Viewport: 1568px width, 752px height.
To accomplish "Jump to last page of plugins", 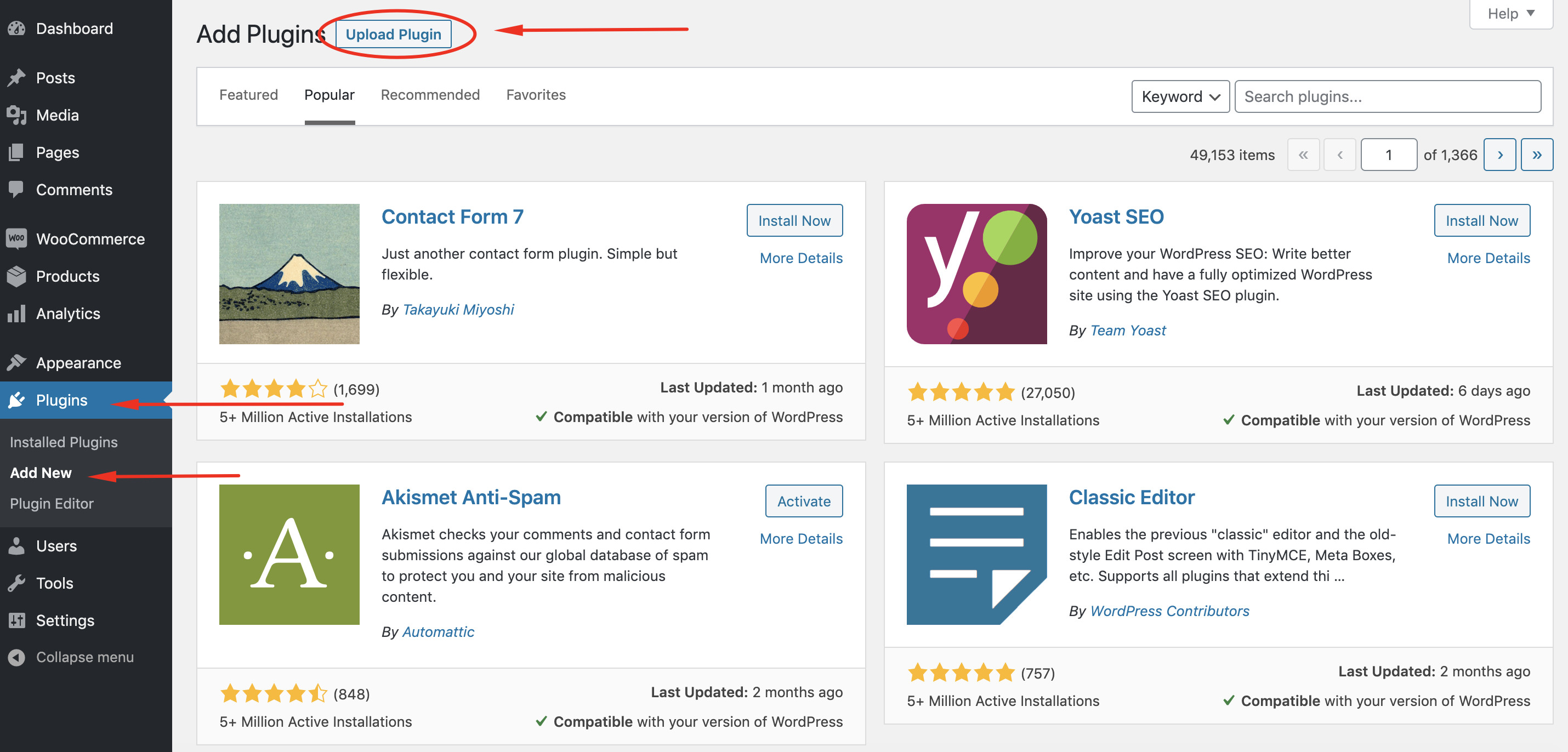I will pyautogui.click(x=1536, y=155).
